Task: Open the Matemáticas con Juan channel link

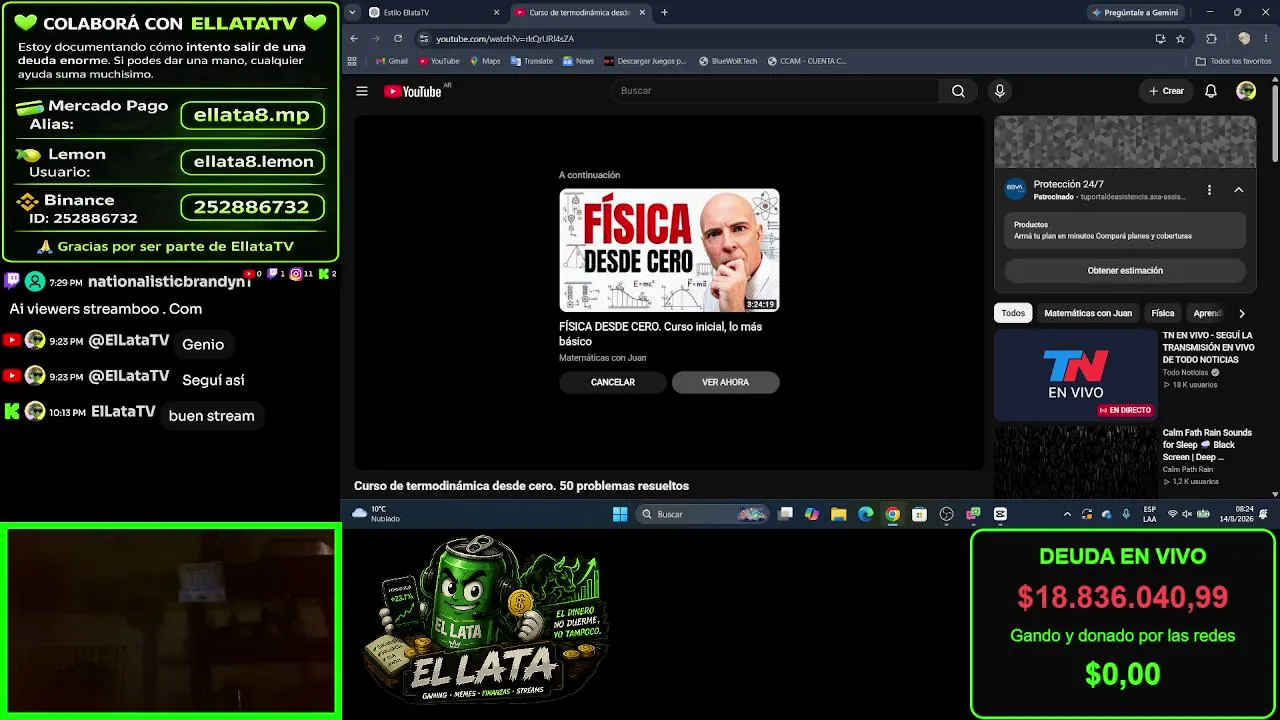Action: coord(602,358)
